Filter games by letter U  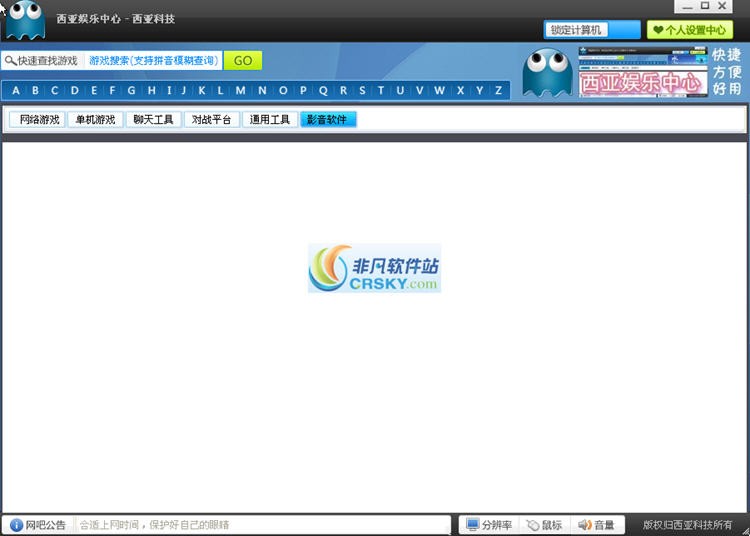pyautogui.click(x=400, y=90)
